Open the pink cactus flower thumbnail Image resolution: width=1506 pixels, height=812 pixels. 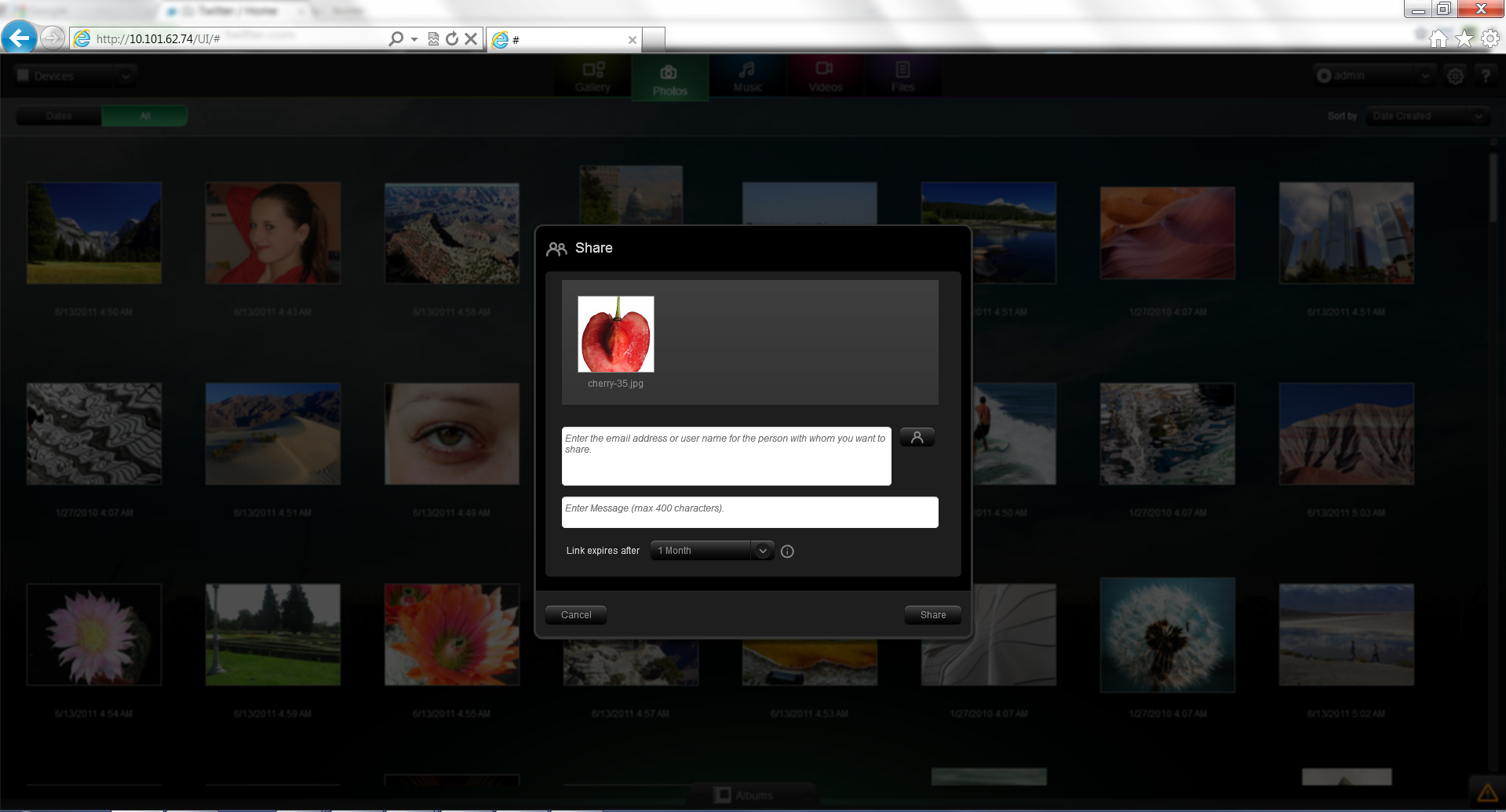94,635
